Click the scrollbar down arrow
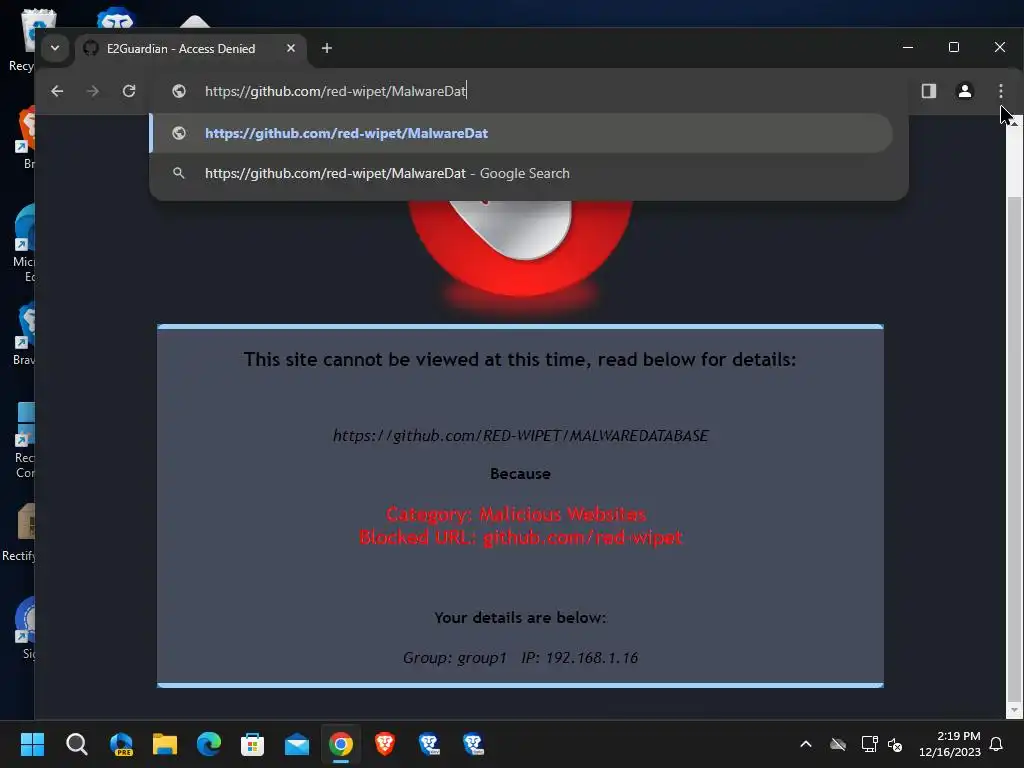Viewport: 1024px width, 768px height. click(1014, 710)
